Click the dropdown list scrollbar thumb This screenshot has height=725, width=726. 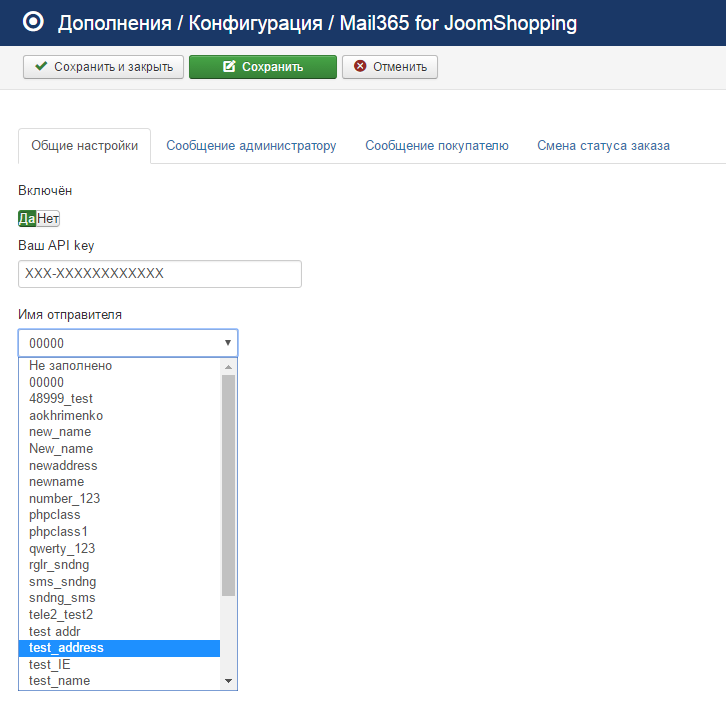click(x=228, y=485)
